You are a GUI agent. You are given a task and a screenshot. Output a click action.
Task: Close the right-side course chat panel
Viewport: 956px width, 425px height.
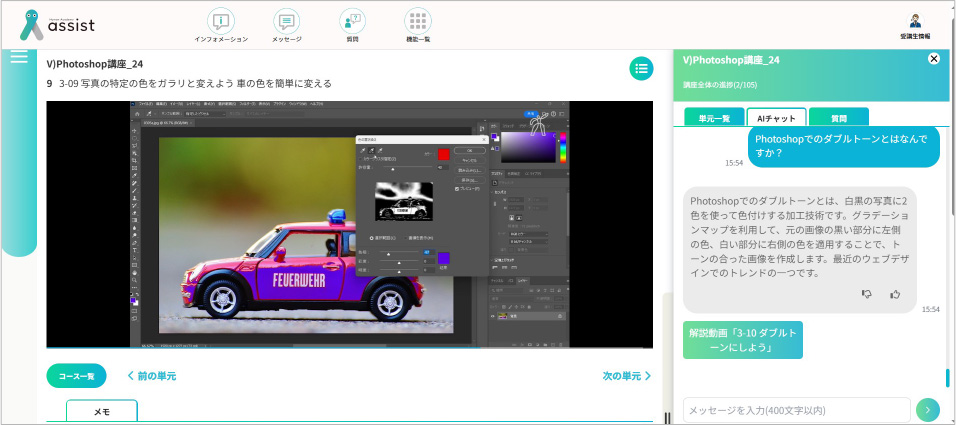click(934, 59)
